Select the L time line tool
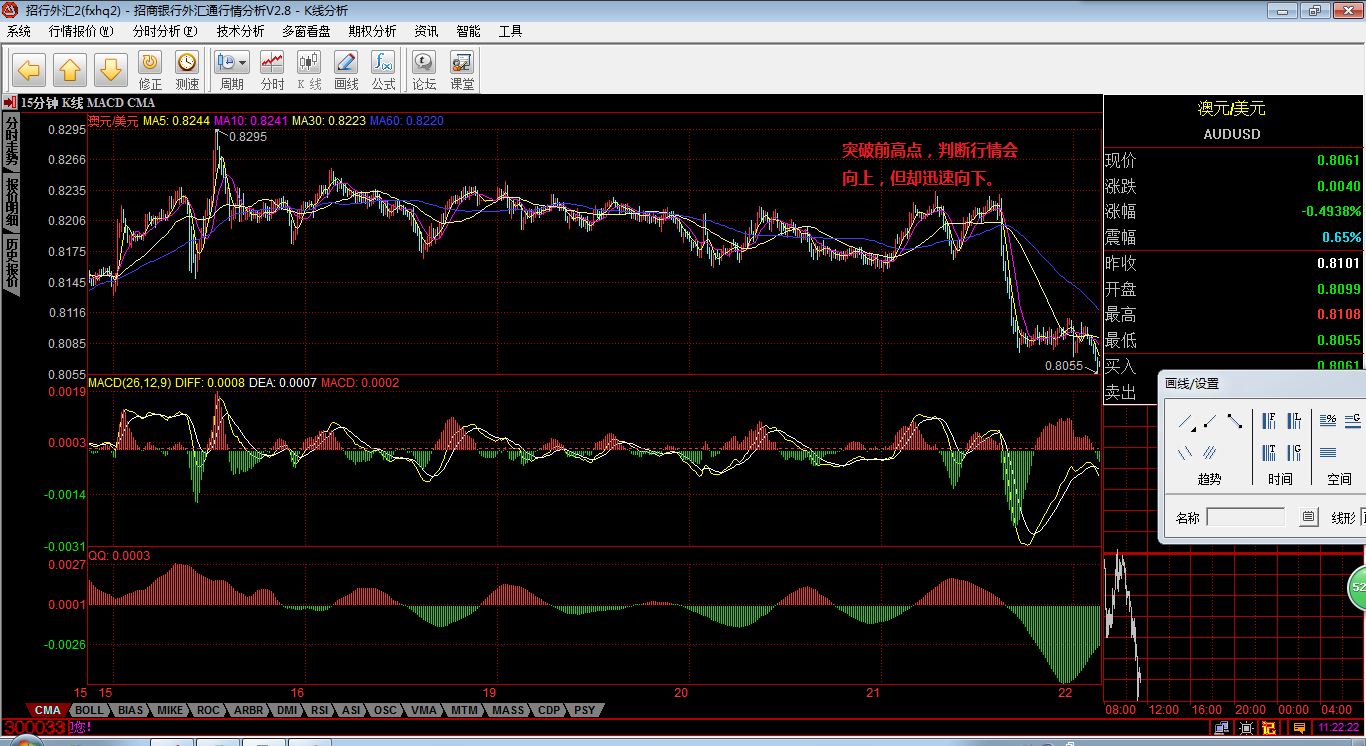Viewport: 1366px width, 746px height. pos(1293,421)
